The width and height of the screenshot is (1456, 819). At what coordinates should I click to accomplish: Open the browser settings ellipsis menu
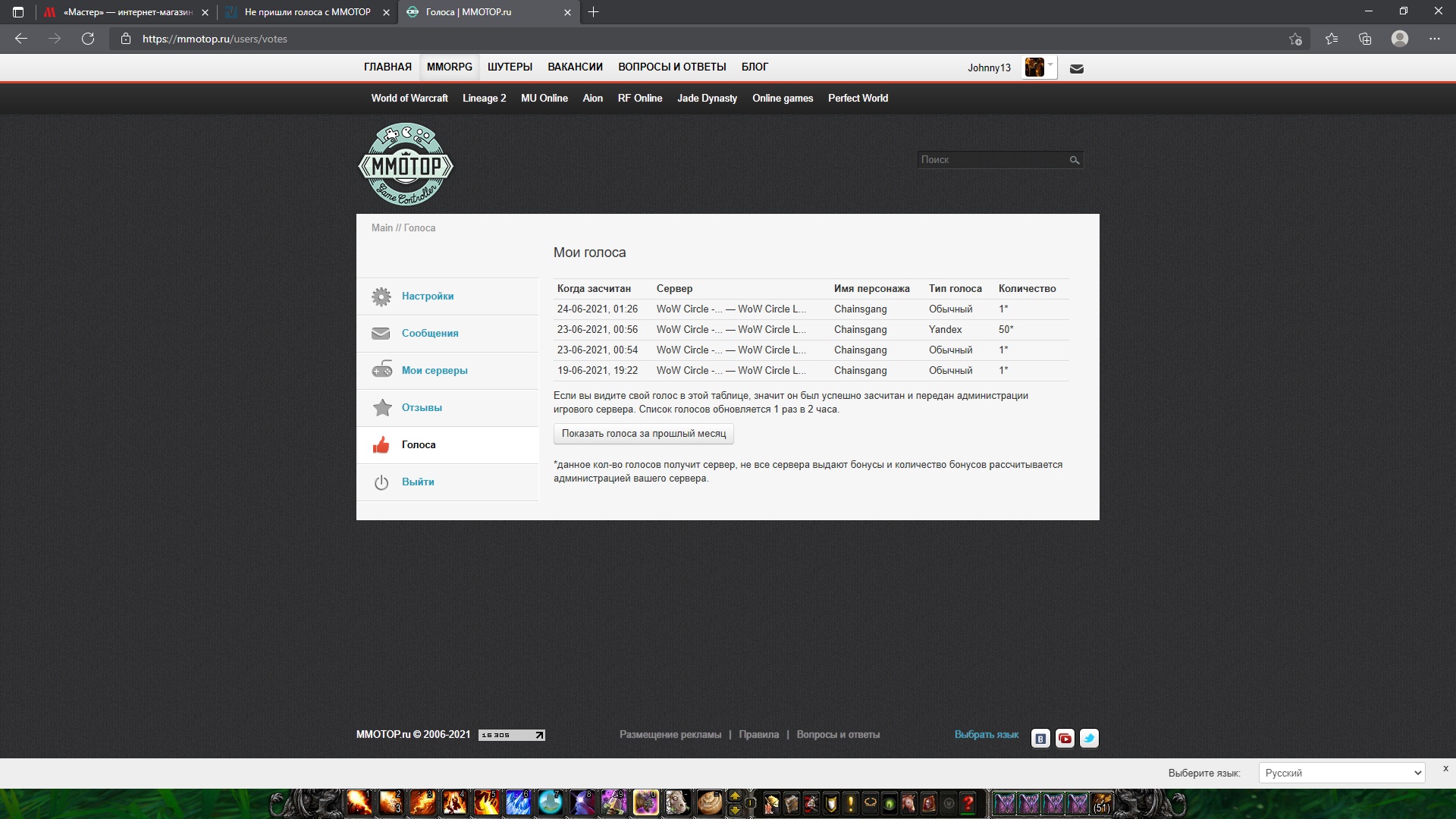[1434, 39]
